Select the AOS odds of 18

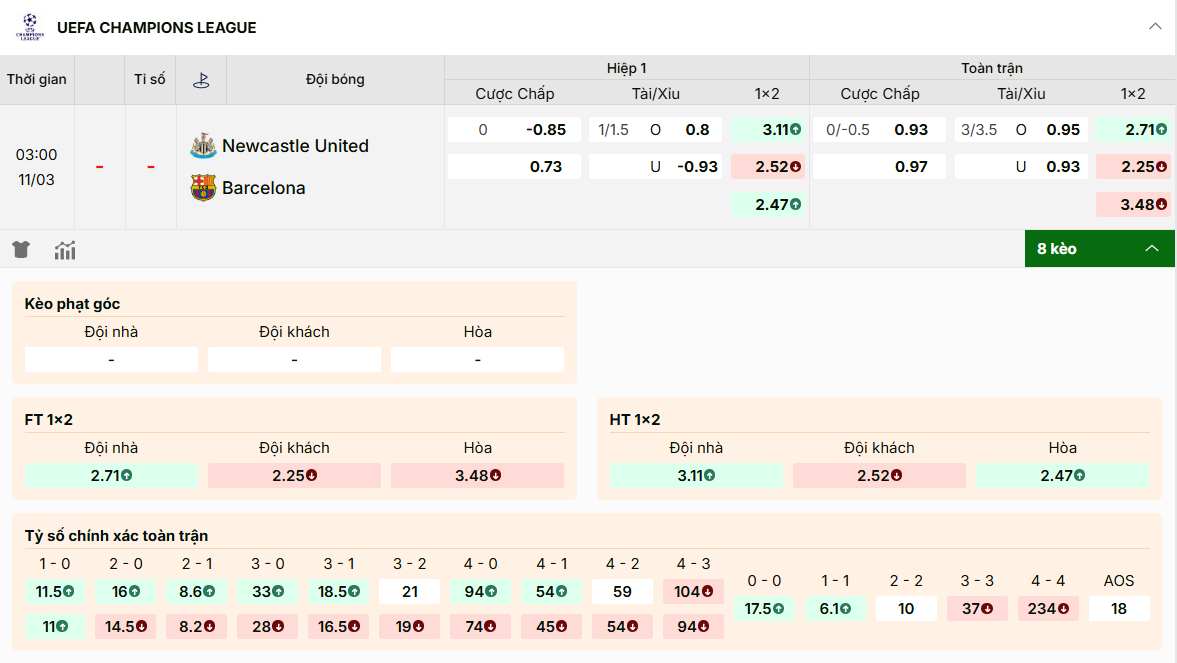pyautogui.click(x=1119, y=608)
